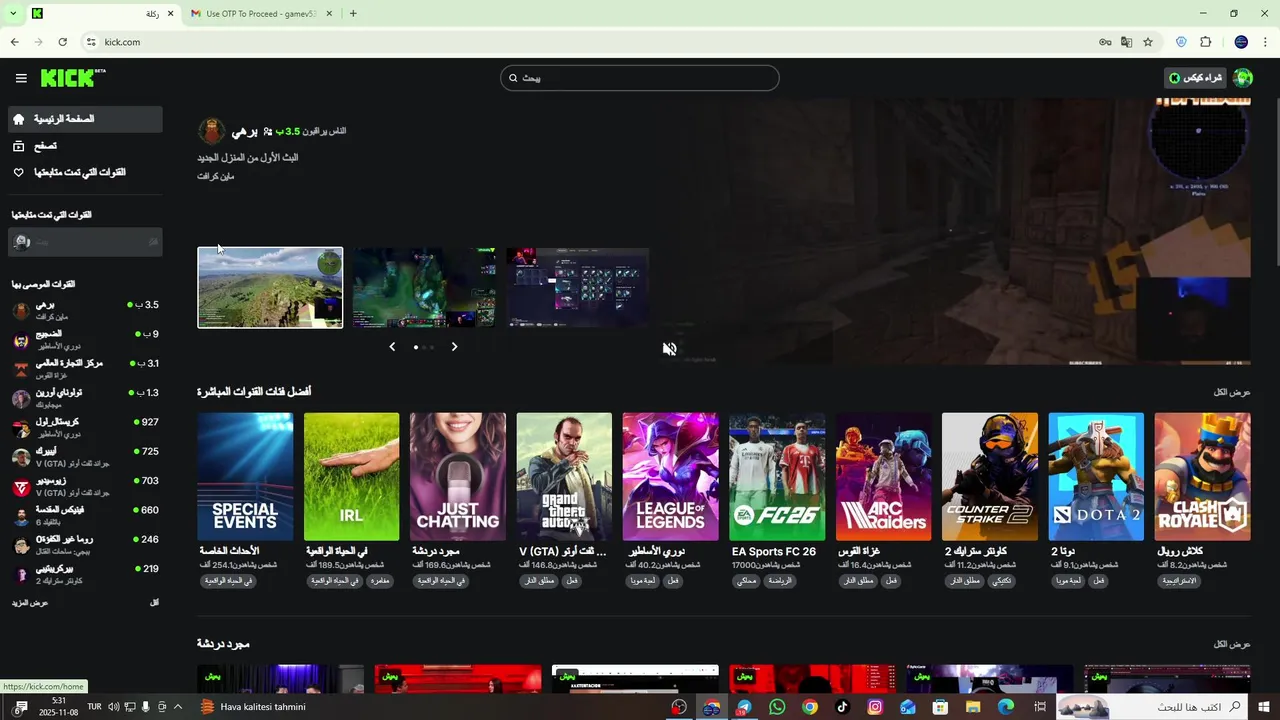Click the 'EA Sports FC 26' title text
This screenshot has width=1280, height=720.
pyautogui.click(x=774, y=552)
